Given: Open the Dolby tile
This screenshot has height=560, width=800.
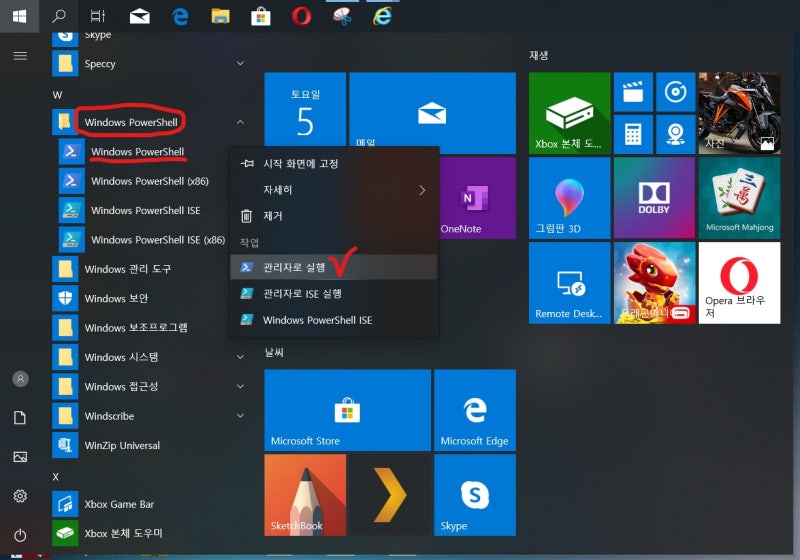Looking at the screenshot, I should [x=655, y=198].
